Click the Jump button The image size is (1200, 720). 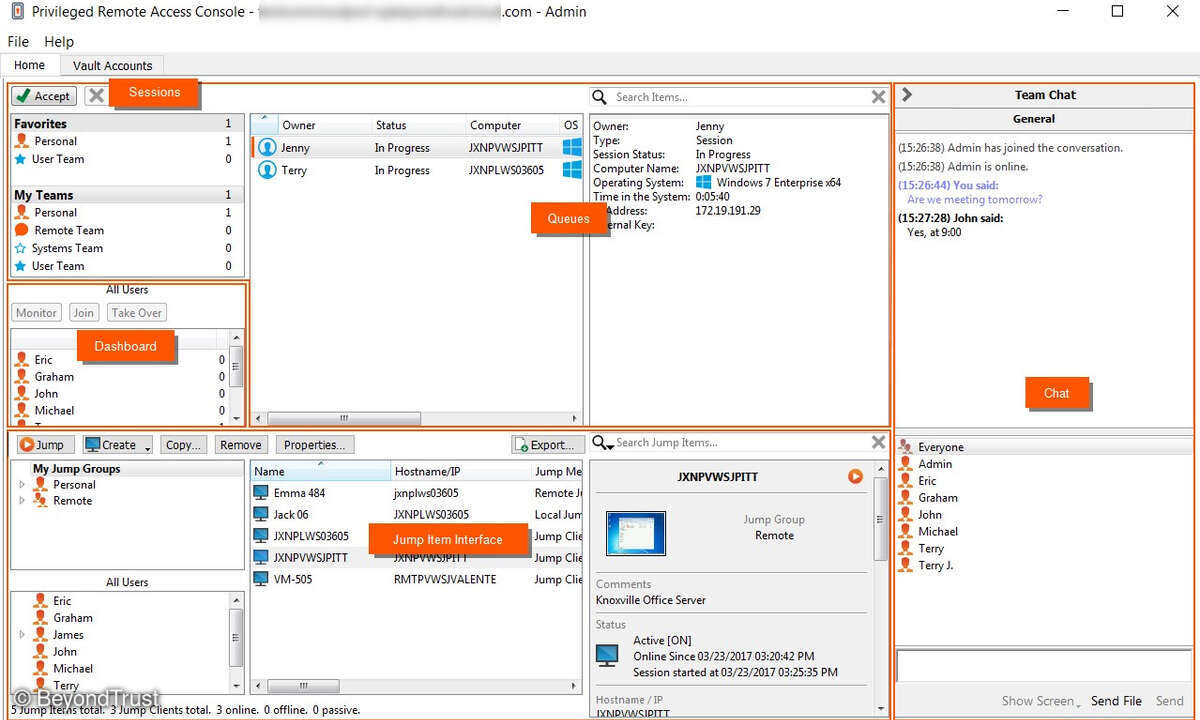click(43, 445)
